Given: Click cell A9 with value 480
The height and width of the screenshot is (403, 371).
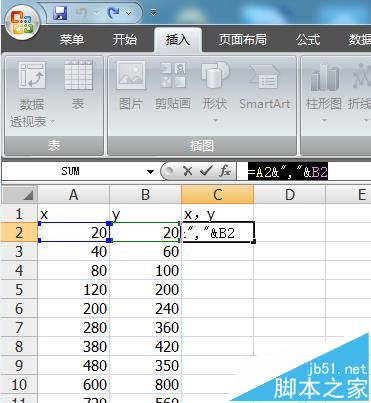Looking at the screenshot, I should pyautogui.click(x=74, y=365).
